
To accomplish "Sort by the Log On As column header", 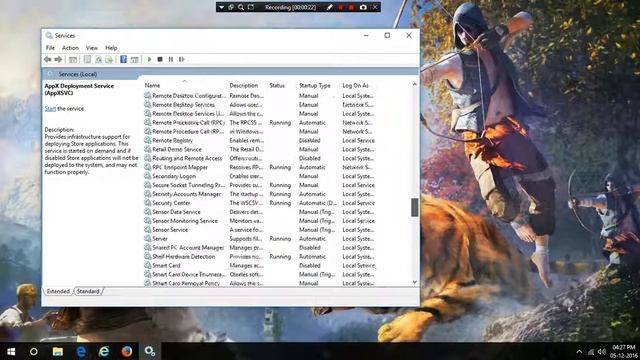I will (358, 85).
